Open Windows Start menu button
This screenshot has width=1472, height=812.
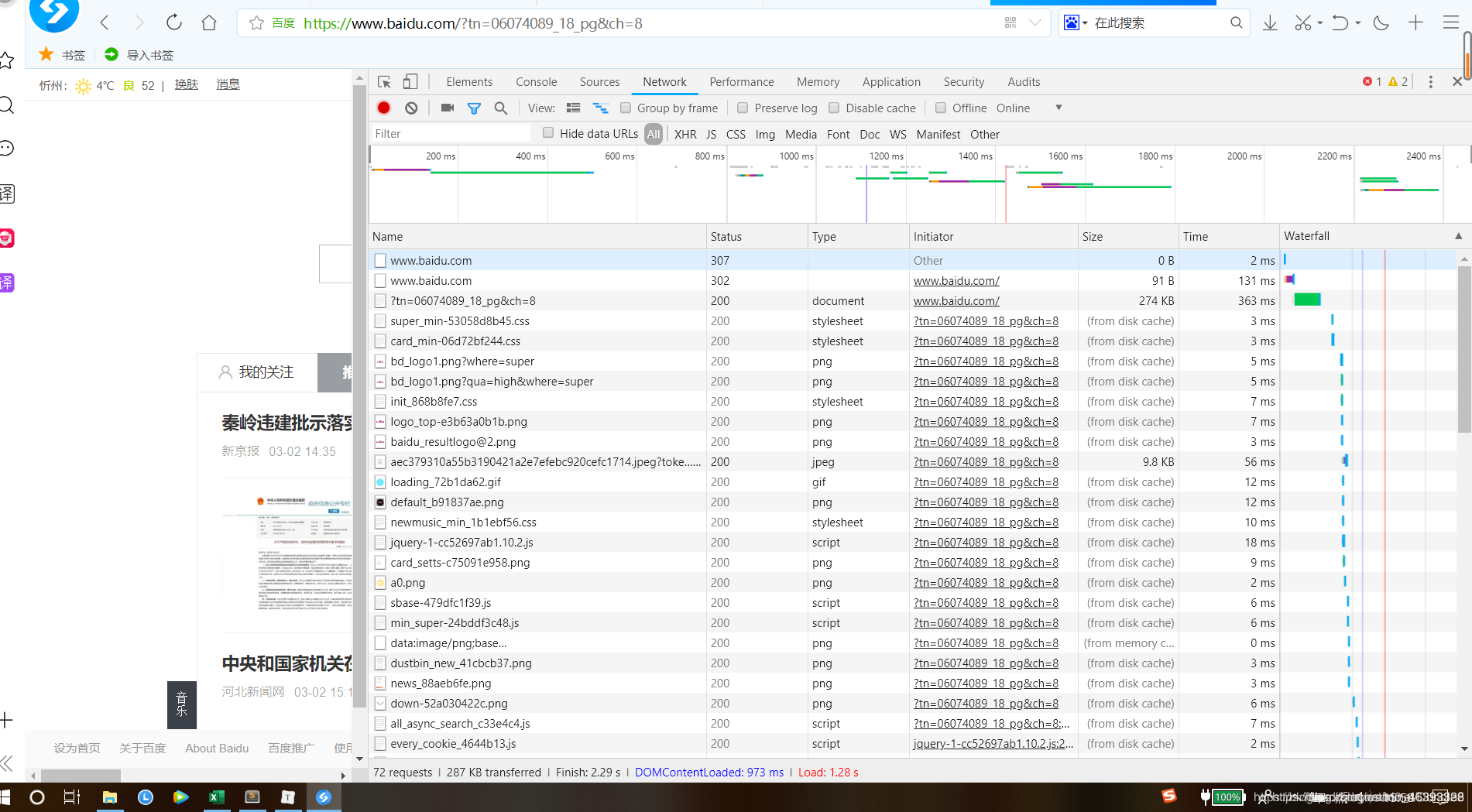[x=6, y=797]
